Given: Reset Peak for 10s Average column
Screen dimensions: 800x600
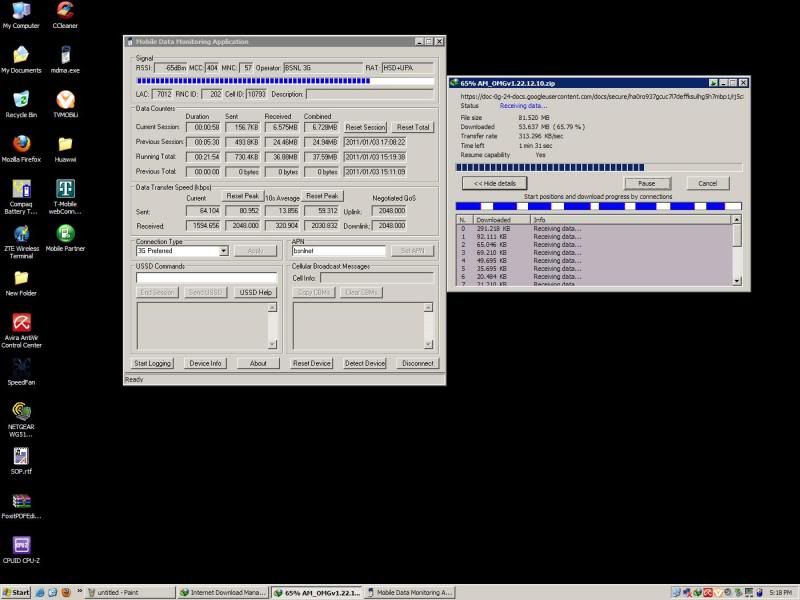Looking at the screenshot, I should [322, 196].
